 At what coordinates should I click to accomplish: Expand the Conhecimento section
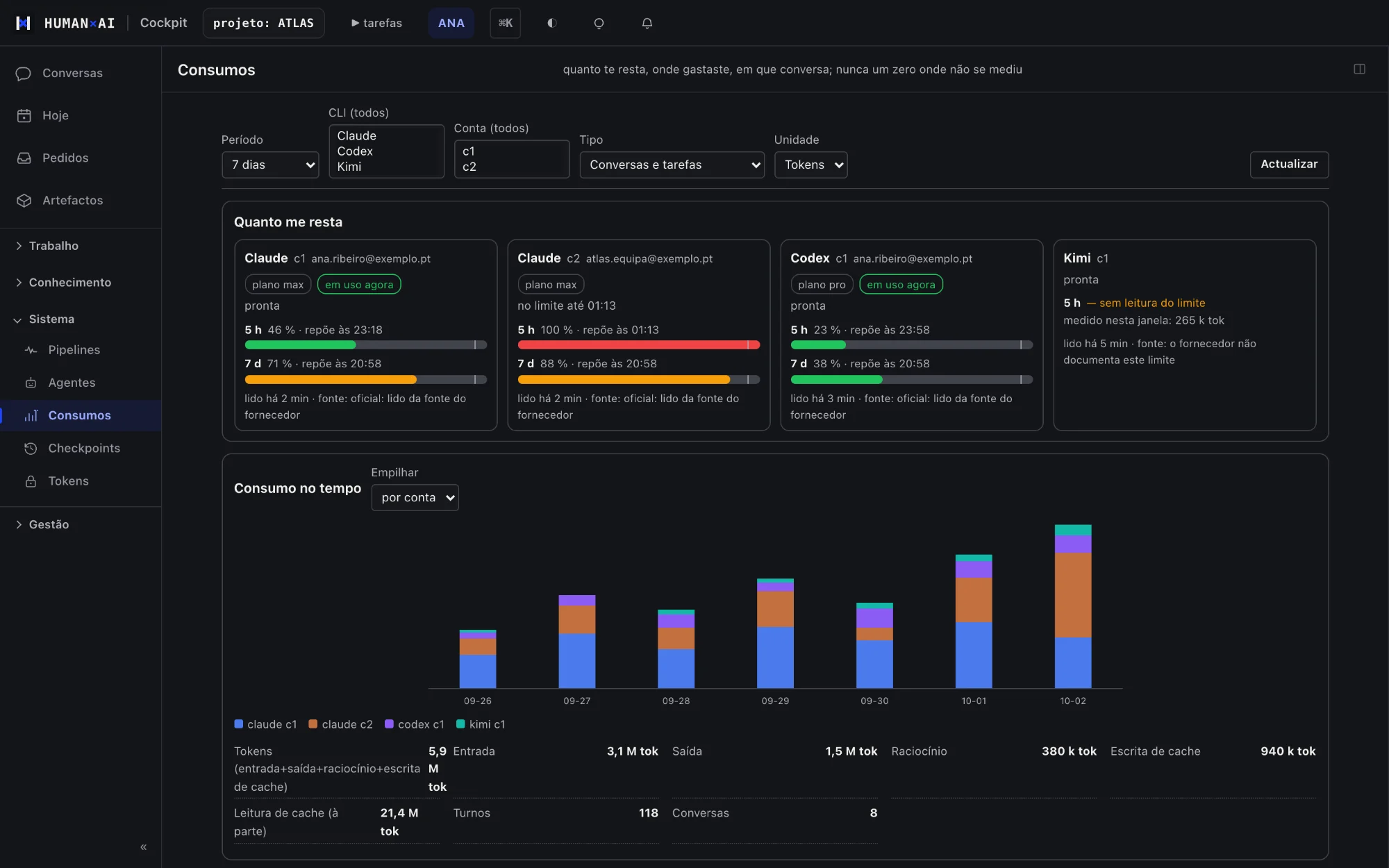click(81, 283)
